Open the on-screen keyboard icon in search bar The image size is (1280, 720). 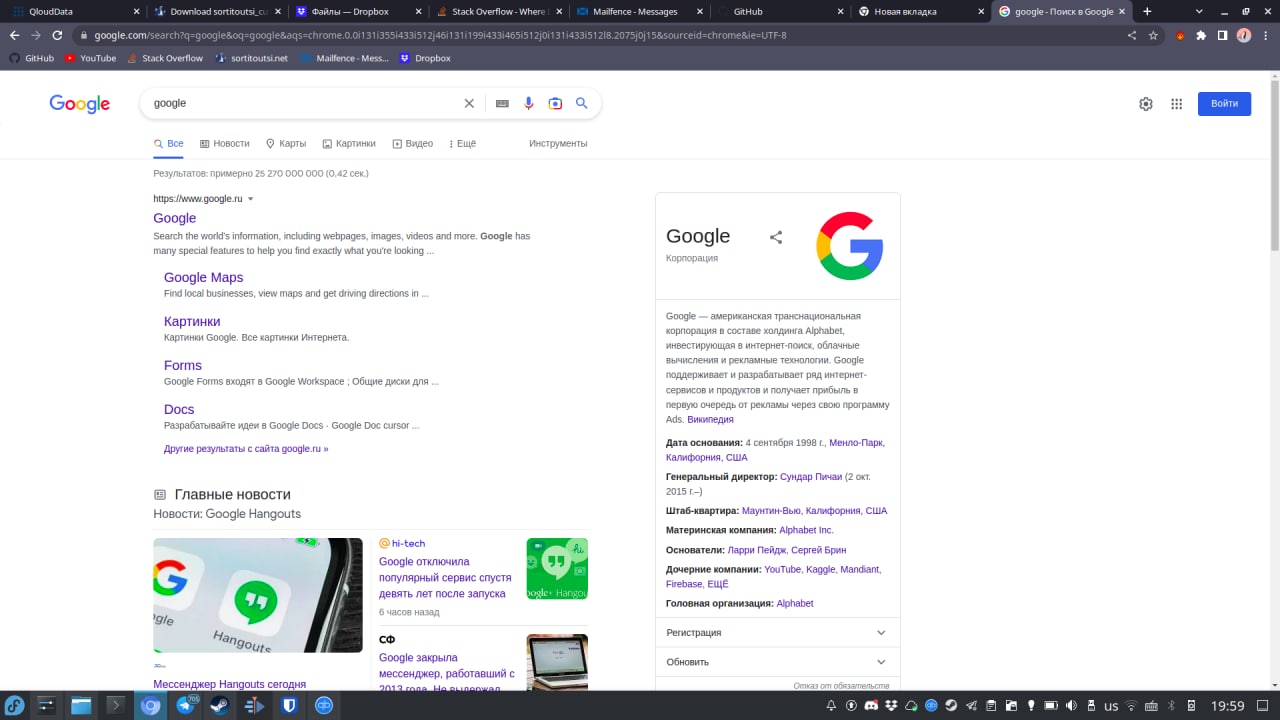(x=502, y=103)
